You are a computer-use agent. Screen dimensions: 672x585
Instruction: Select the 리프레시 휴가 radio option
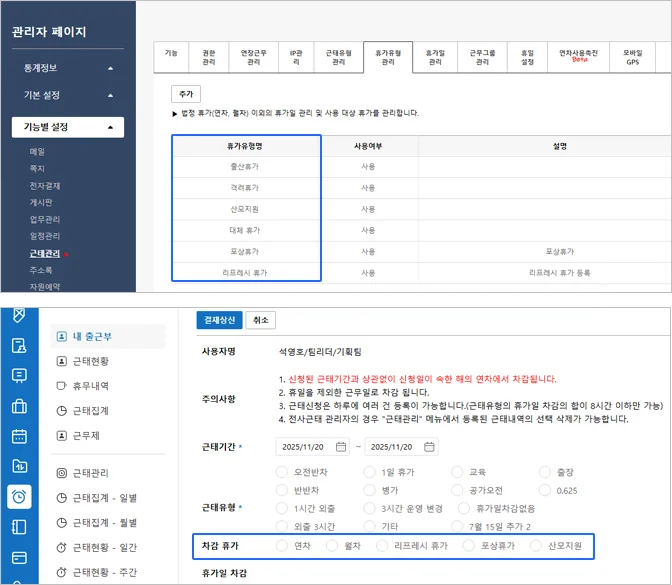(383, 546)
